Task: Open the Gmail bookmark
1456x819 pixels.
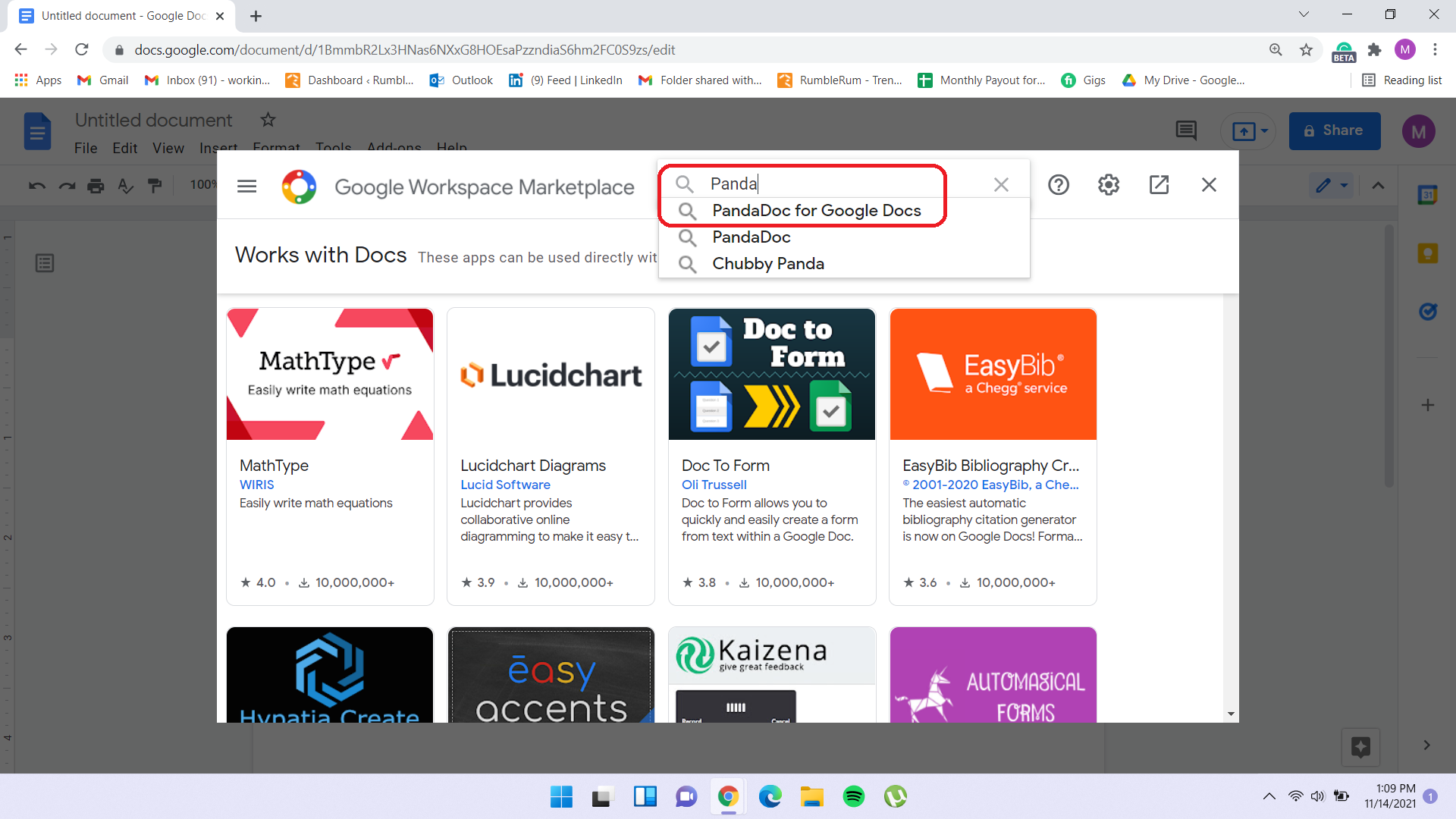Action: tap(103, 80)
